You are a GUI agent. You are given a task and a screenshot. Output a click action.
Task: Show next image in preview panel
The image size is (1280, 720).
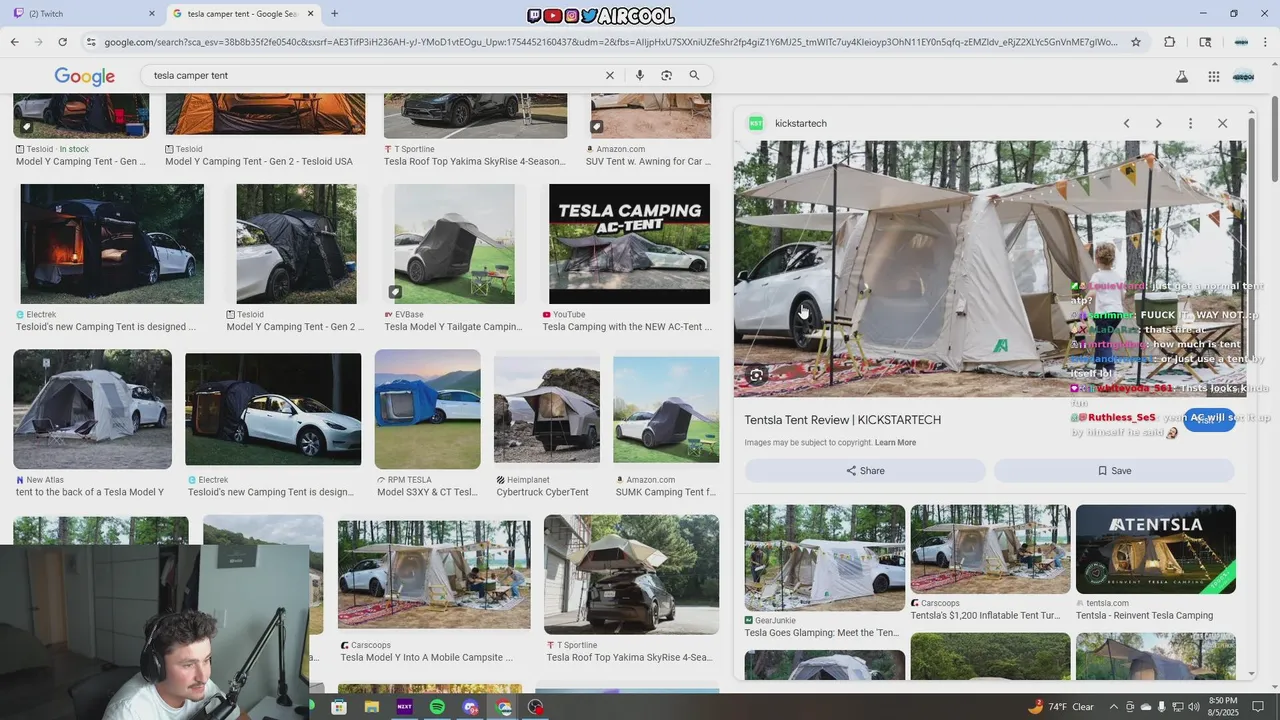click(x=1158, y=123)
